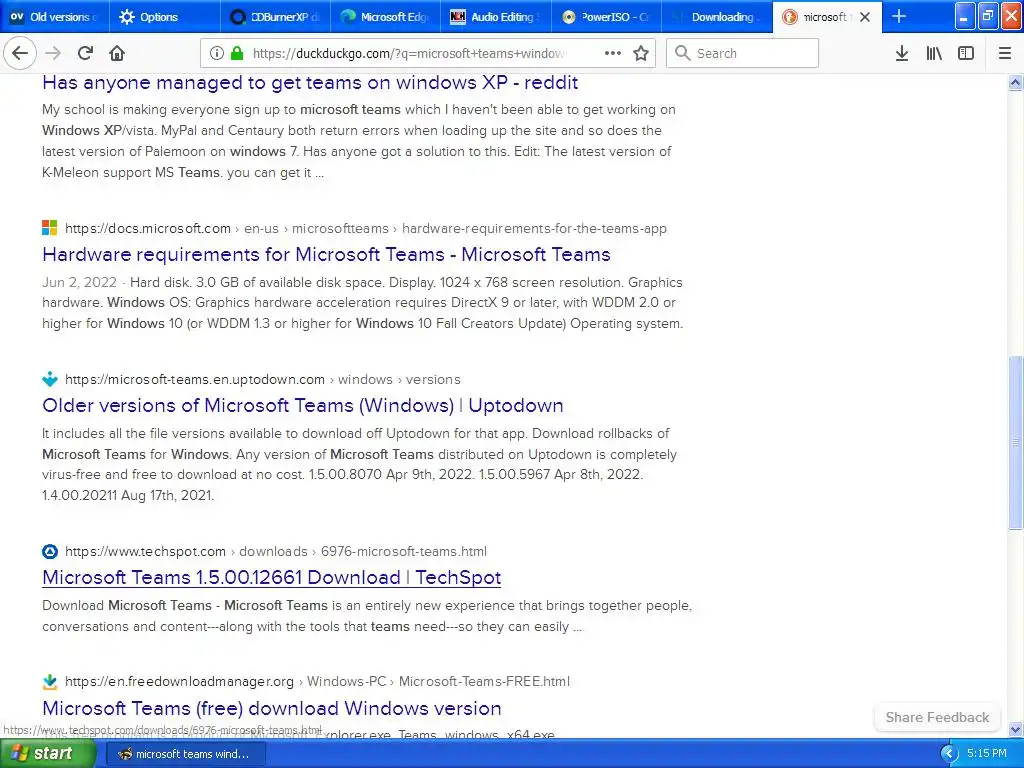
Task: Switch to the Downloading tab
Action: click(716, 17)
